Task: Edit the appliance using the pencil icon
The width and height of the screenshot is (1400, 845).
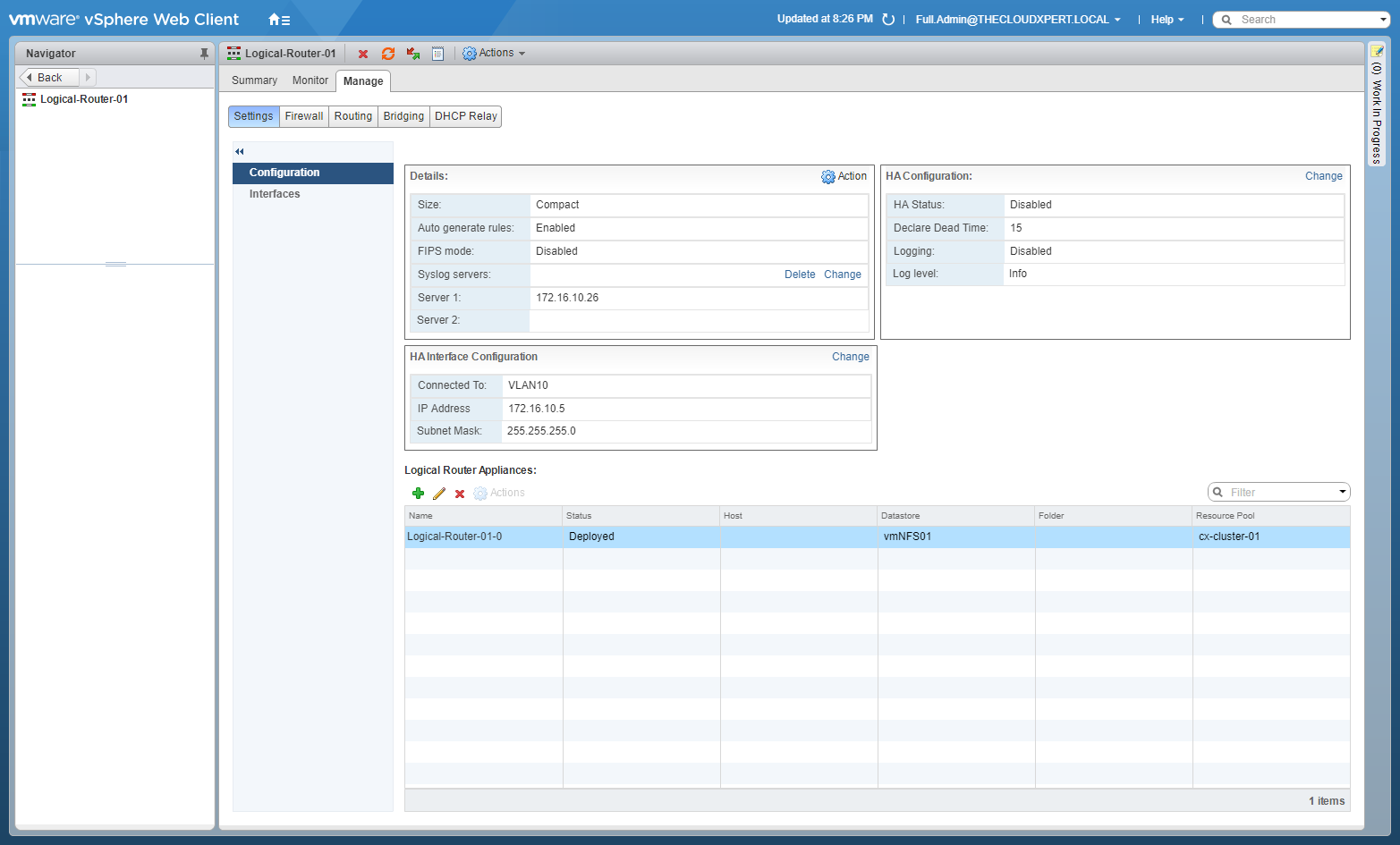Action: [x=439, y=494]
